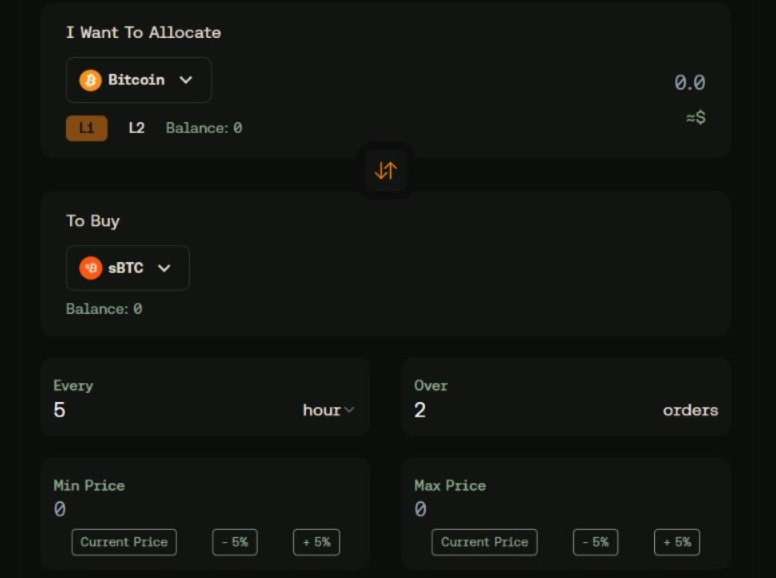This screenshot has height=578, width=776.
Task: Click the chevron beside sBTC
Action: [164, 268]
